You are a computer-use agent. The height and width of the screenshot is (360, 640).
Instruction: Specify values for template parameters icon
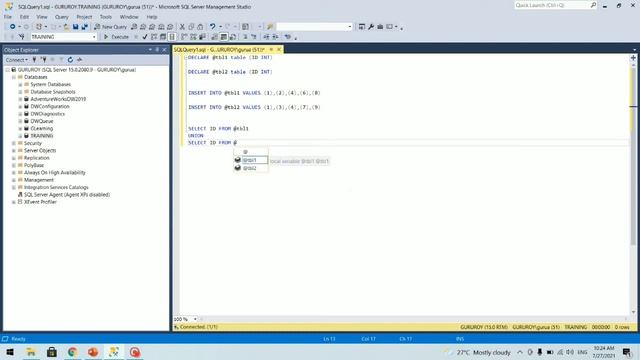288,37
